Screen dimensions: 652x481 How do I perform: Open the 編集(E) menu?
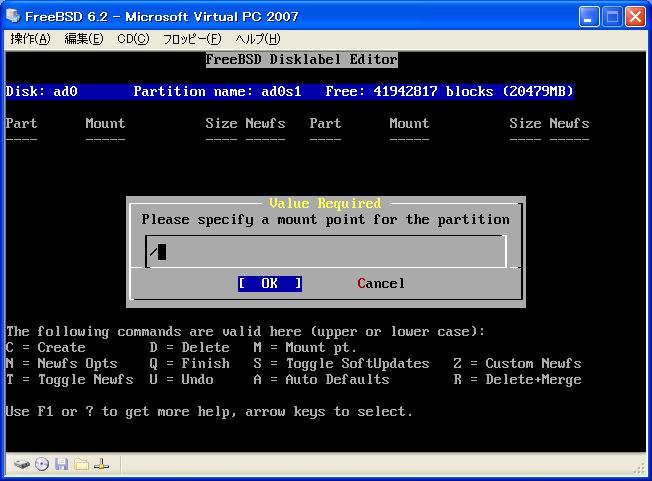pyautogui.click(x=84, y=39)
